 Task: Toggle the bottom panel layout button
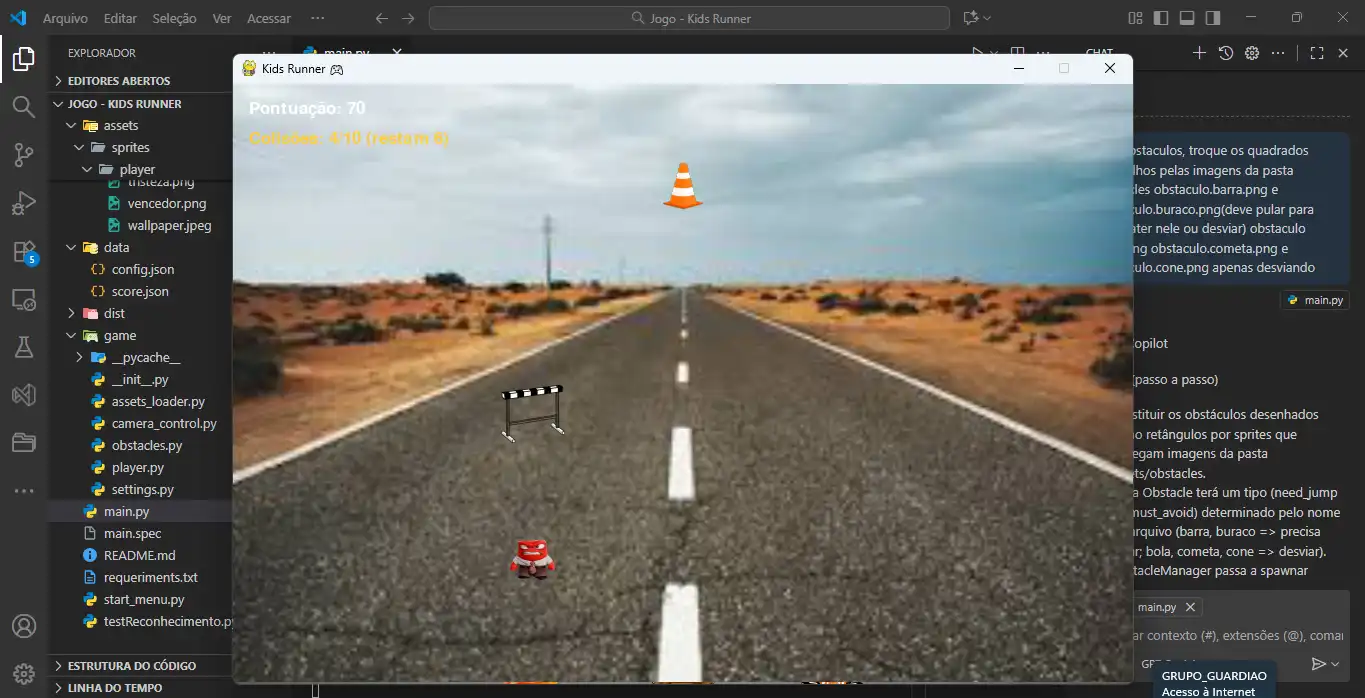tap(1187, 18)
